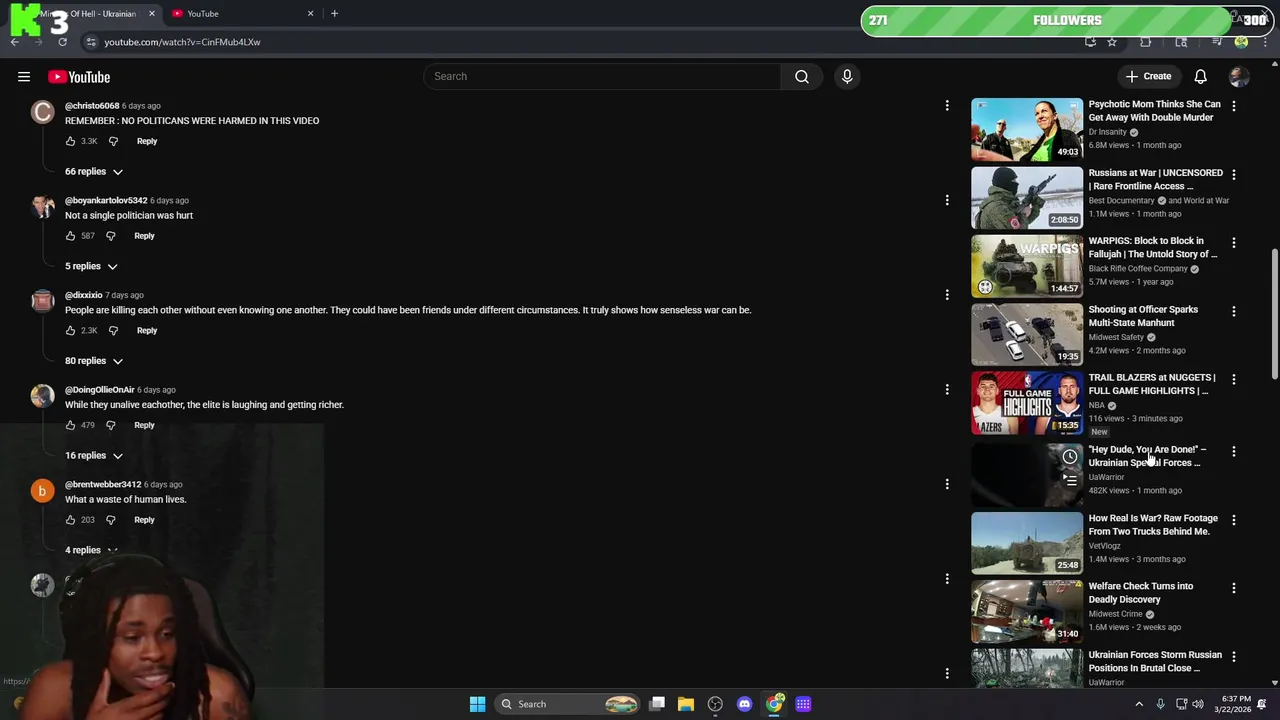Add 'Hey Dude' video to Watch Later

(x=1070, y=457)
